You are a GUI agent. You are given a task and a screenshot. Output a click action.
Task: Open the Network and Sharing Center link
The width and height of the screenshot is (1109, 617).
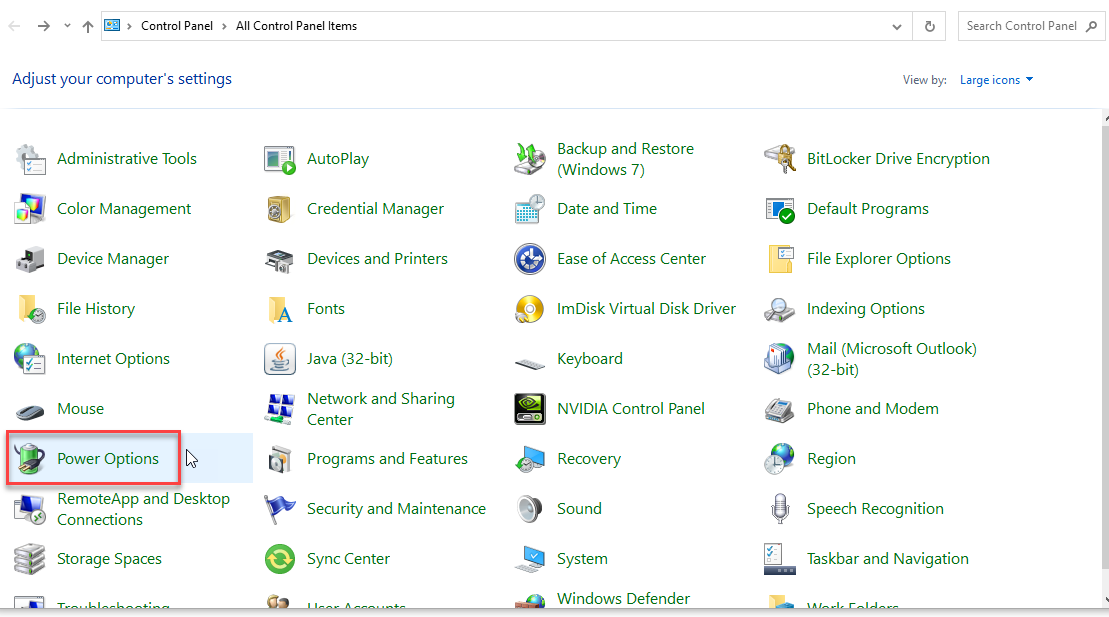[x=381, y=409]
